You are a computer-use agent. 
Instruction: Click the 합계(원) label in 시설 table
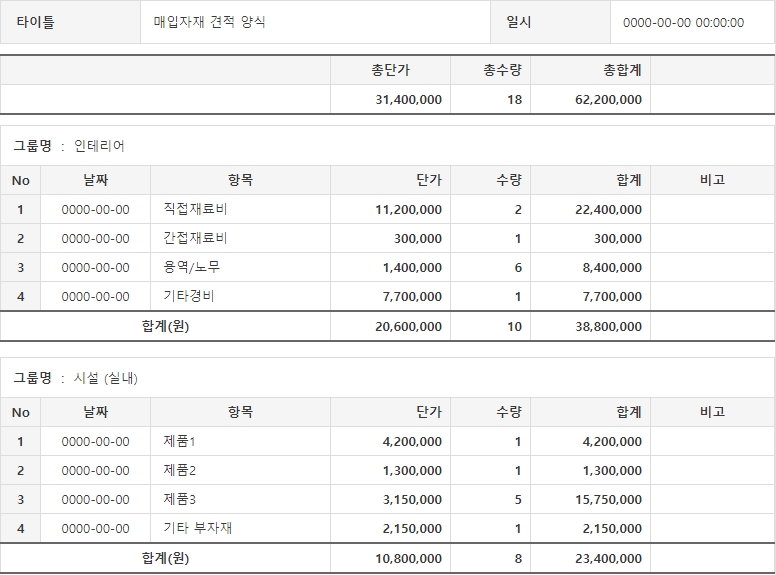click(165, 558)
